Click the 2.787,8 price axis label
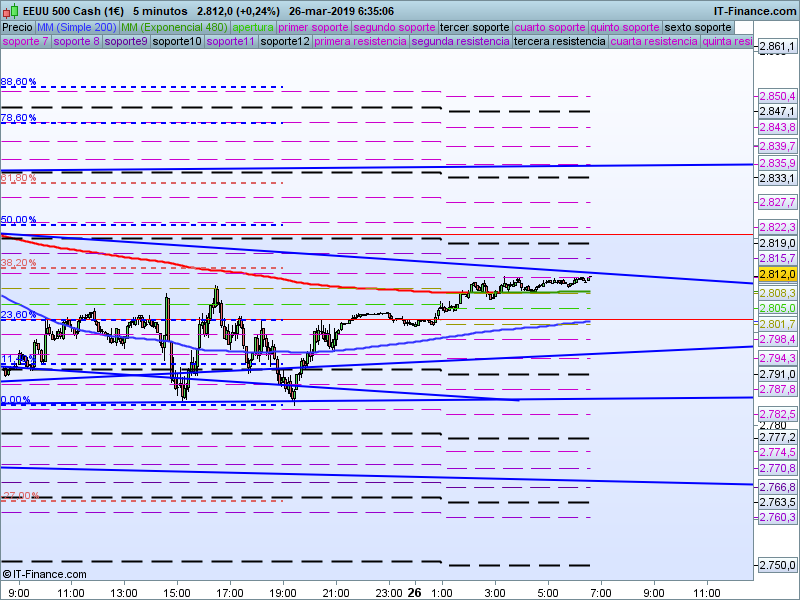The image size is (800, 600). 777,389
